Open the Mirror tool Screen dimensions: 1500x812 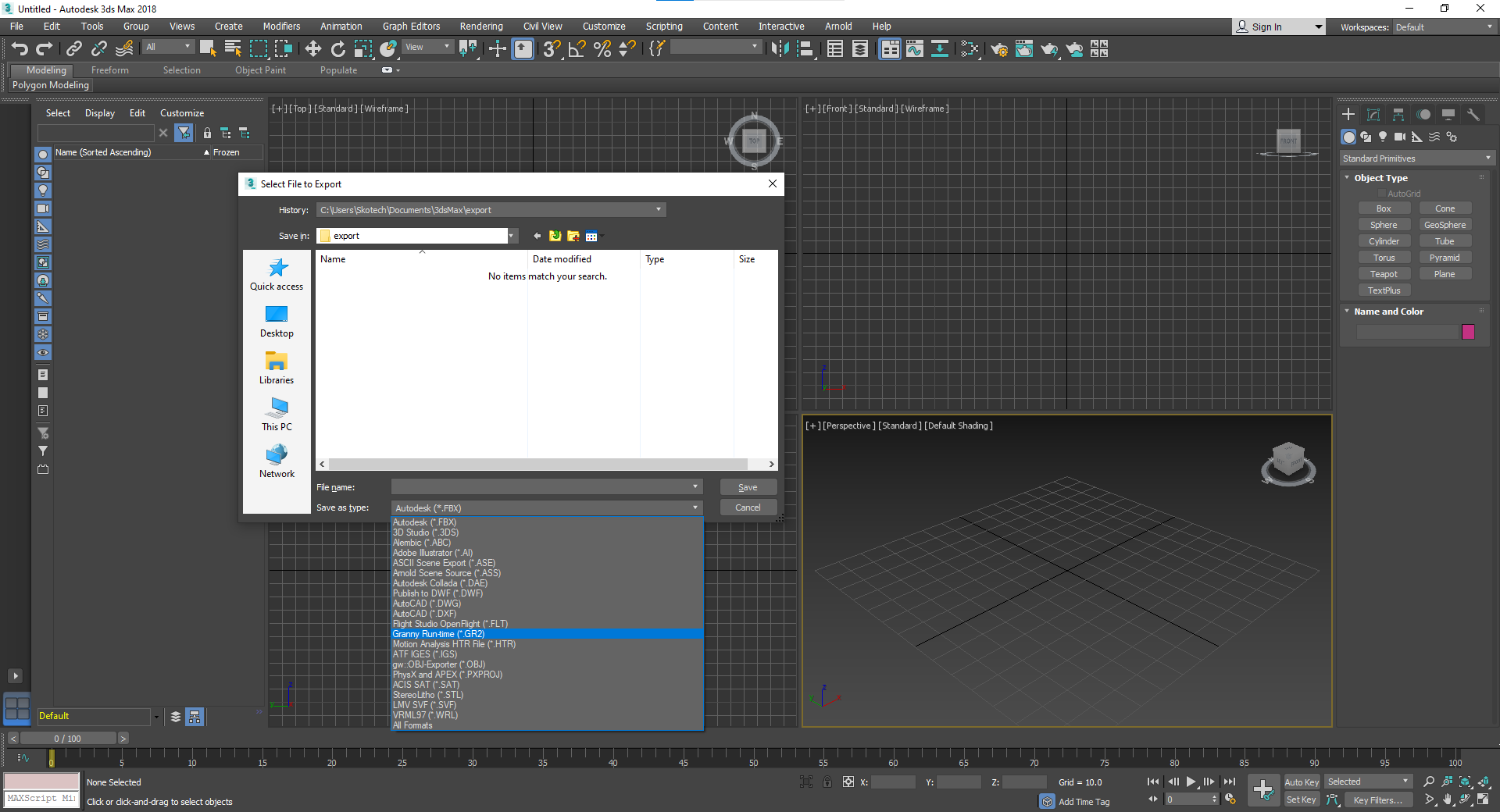pos(780,49)
